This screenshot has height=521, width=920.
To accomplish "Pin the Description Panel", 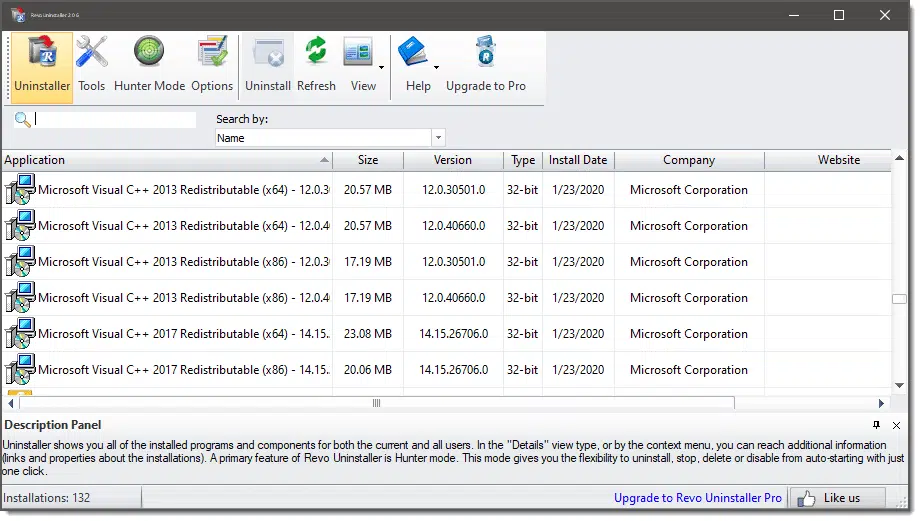I will 877,425.
